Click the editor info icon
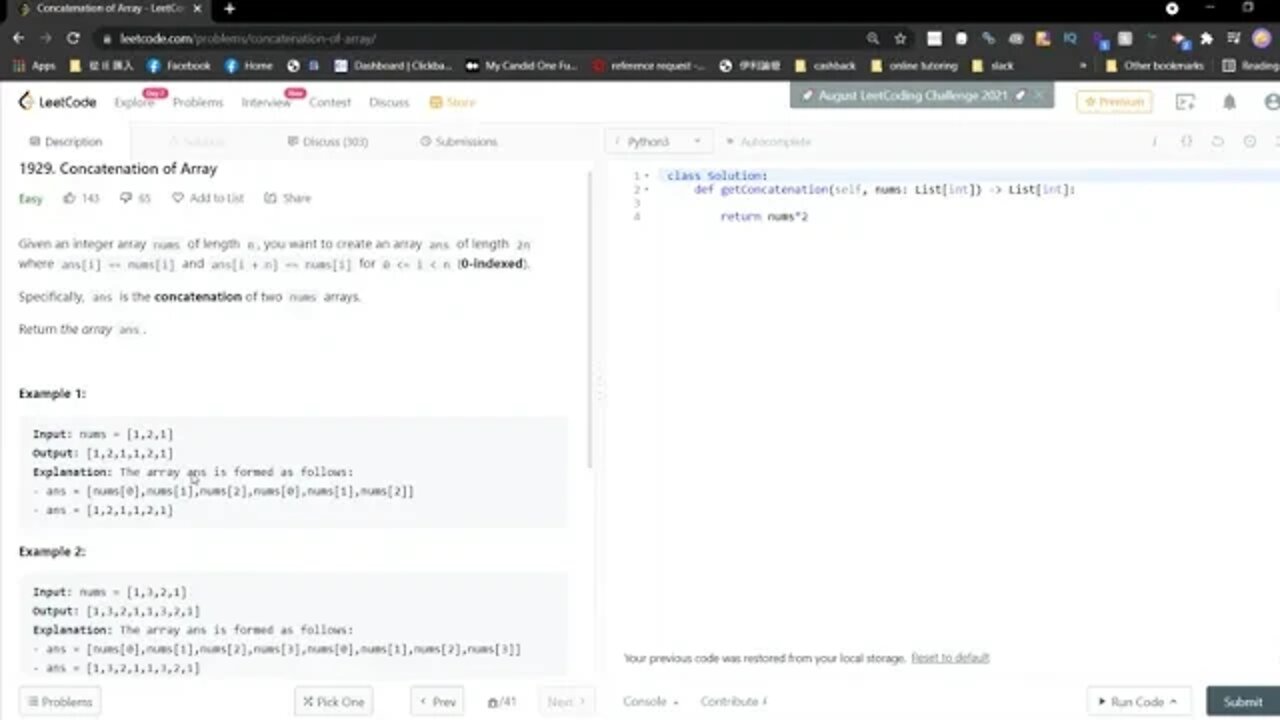The height and width of the screenshot is (720, 1280). [1154, 142]
